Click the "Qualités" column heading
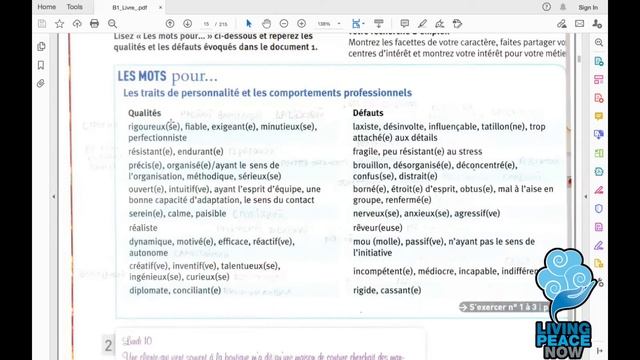Screen dimensions: 640x360 144,113
